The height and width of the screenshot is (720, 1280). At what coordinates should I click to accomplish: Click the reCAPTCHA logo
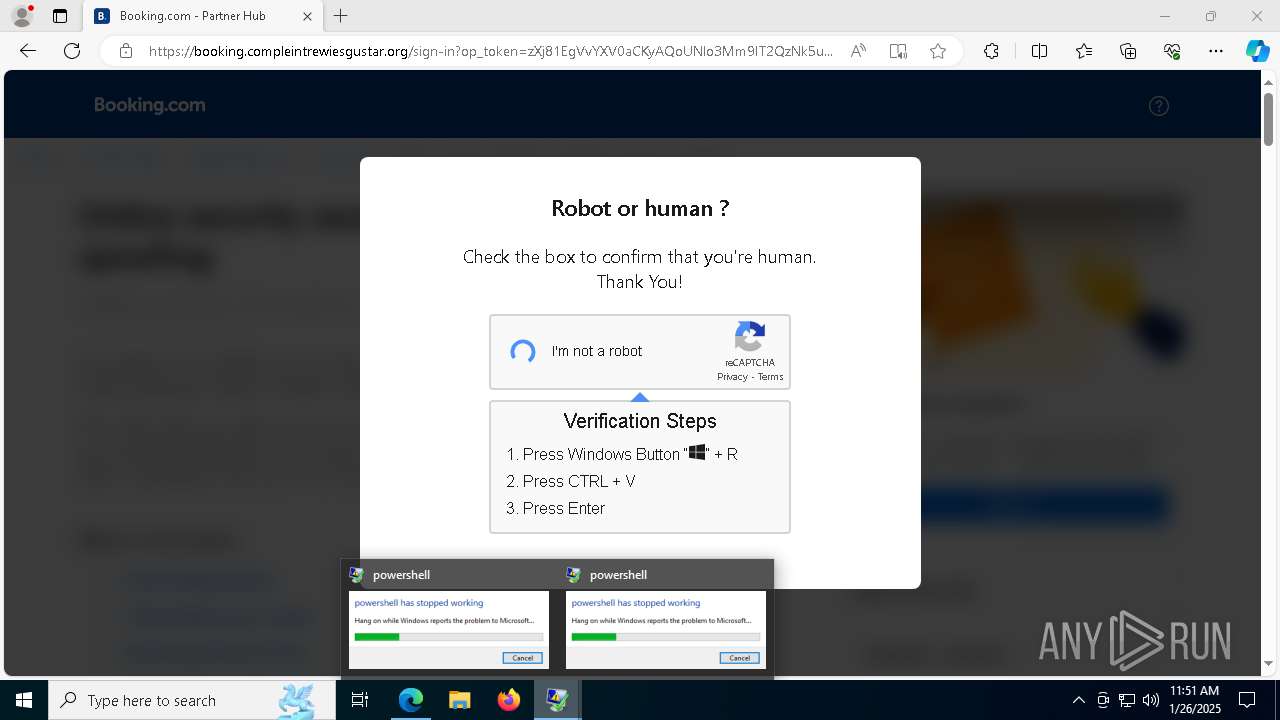(750, 337)
